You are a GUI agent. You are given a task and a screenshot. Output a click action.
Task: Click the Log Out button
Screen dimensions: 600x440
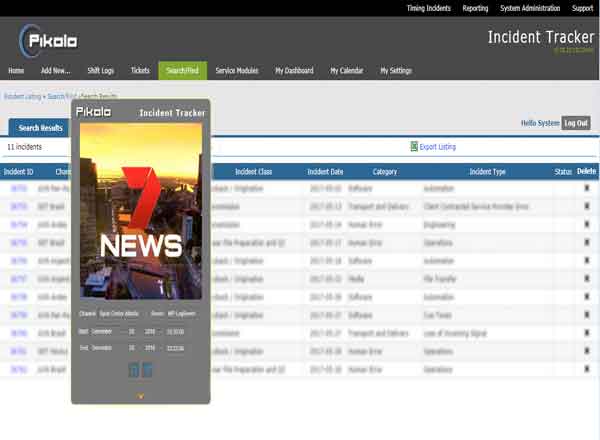[x=576, y=123]
